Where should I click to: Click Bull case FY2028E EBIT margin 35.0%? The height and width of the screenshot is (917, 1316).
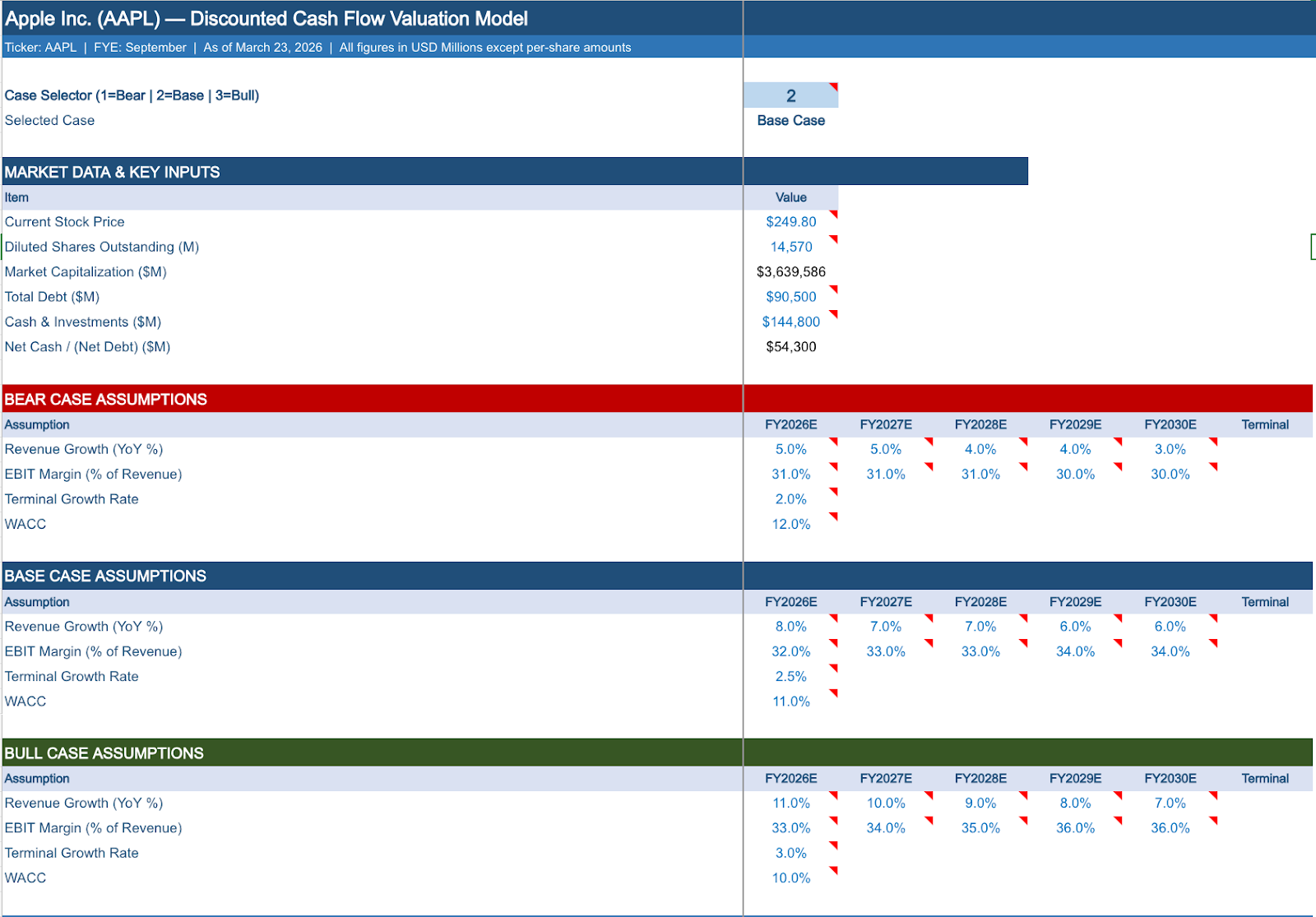click(x=980, y=828)
